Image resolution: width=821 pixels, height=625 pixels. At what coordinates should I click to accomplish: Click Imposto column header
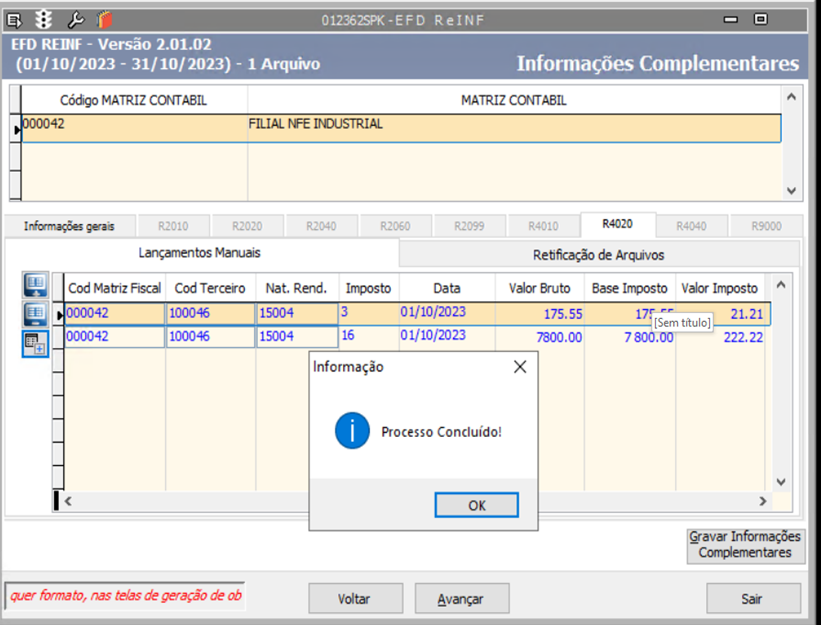pyautogui.click(x=369, y=288)
